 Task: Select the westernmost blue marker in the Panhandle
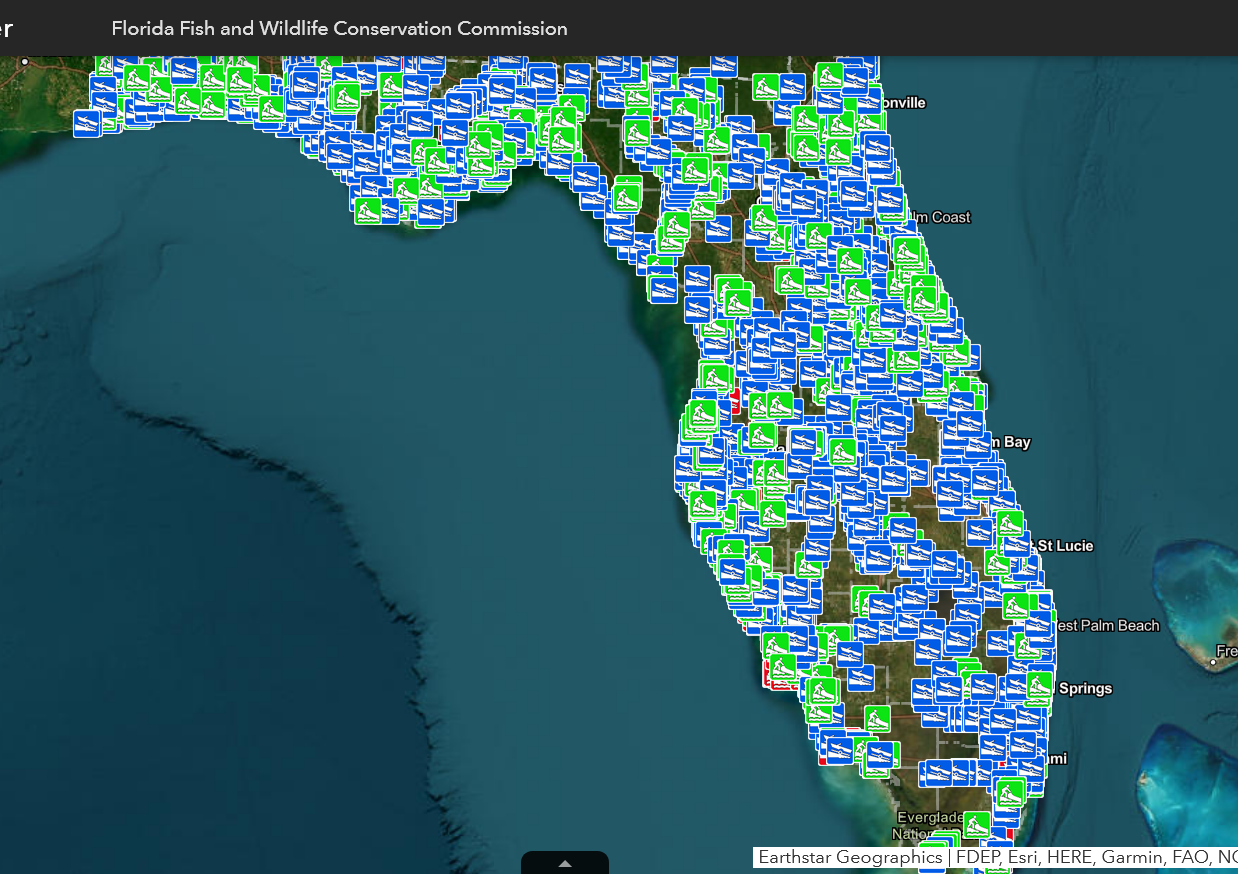click(88, 127)
